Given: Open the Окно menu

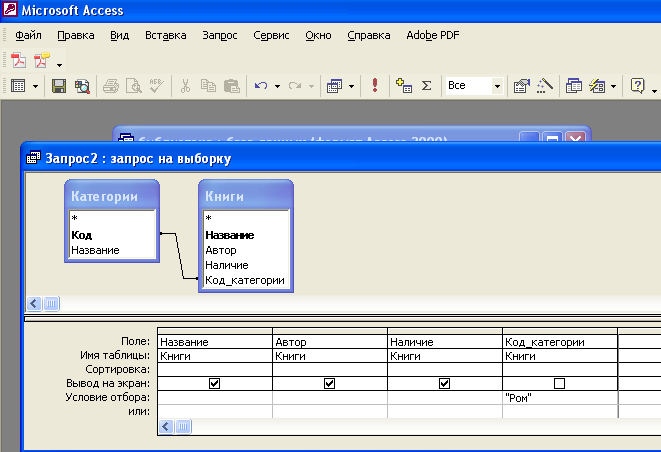Looking at the screenshot, I should click(318, 35).
